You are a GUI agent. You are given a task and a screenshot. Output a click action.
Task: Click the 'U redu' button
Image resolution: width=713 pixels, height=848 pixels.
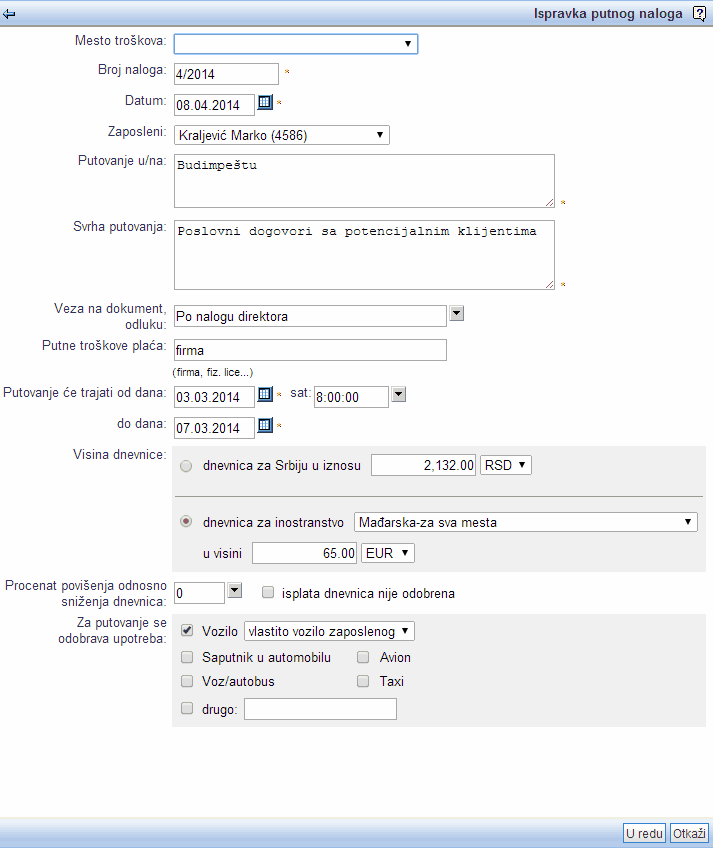tap(644, 833)
